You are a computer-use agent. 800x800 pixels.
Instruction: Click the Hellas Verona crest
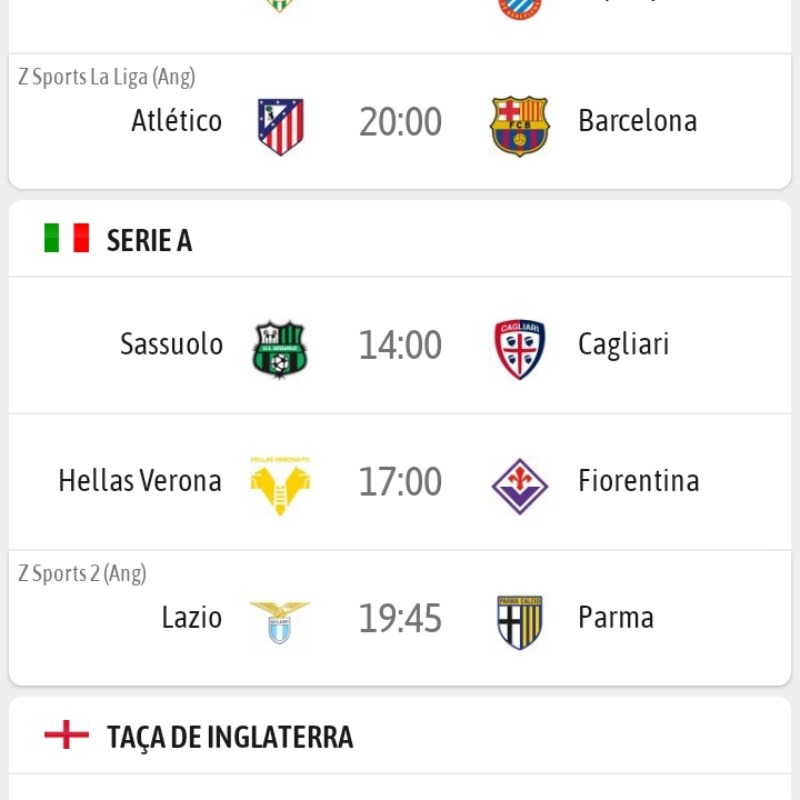pyautogui.click(x=280, y=486)
